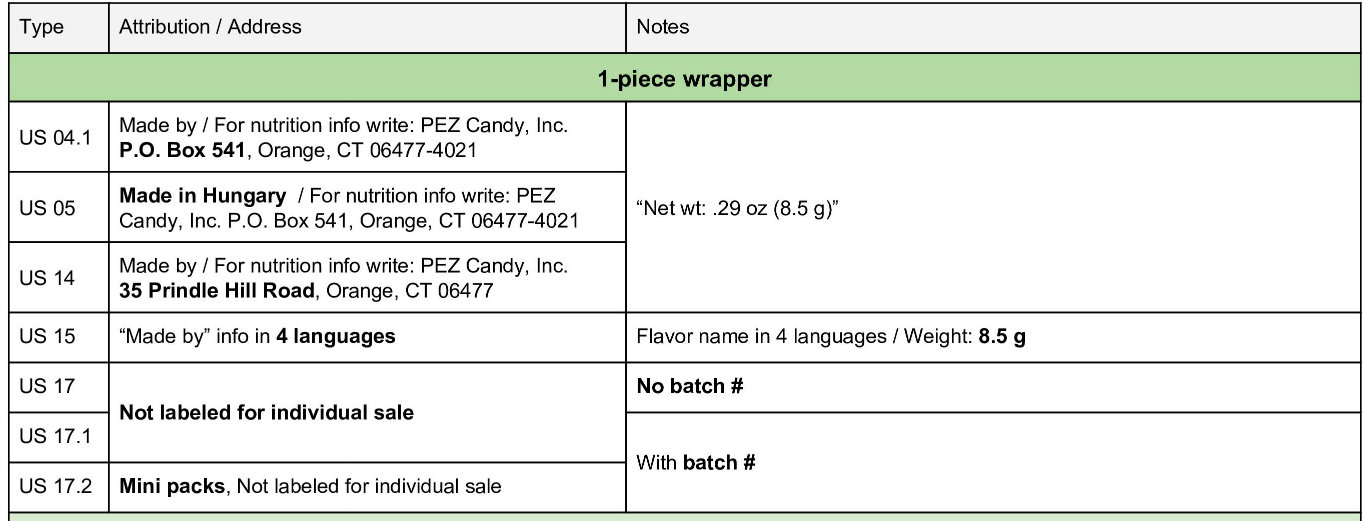Select the "US 17.1" type cell
The image size is (1364, 521).
[x=48, y=437]
